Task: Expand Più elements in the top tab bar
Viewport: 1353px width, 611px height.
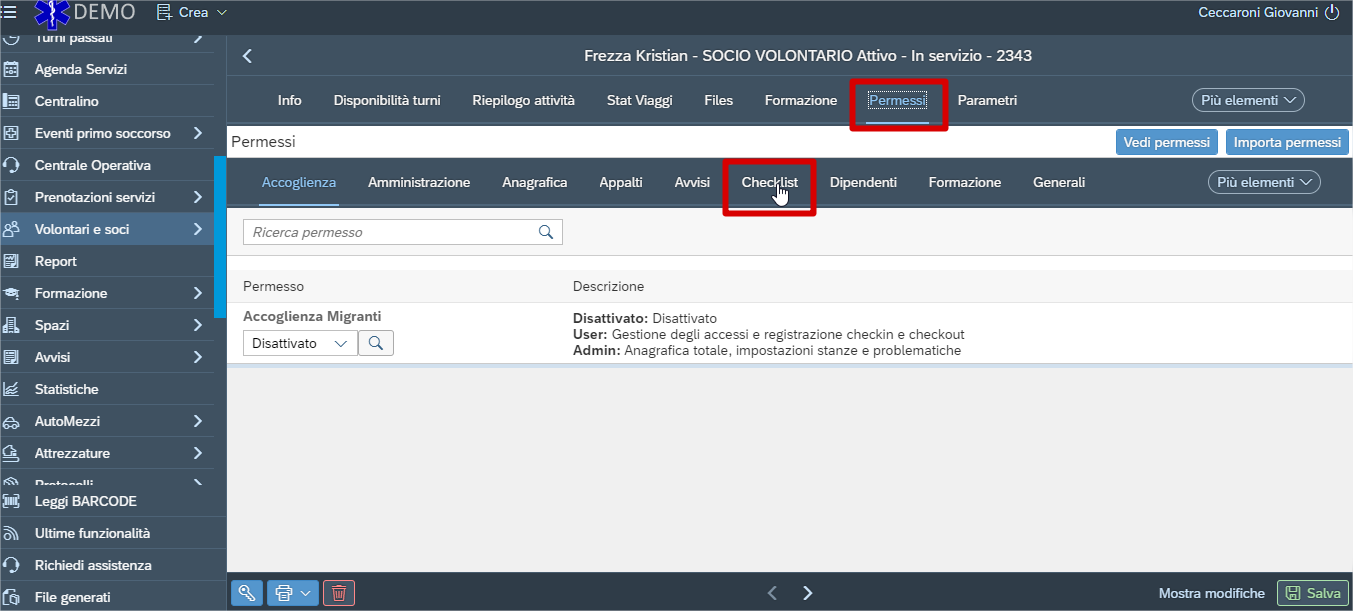Action: tap(1248, 100)
